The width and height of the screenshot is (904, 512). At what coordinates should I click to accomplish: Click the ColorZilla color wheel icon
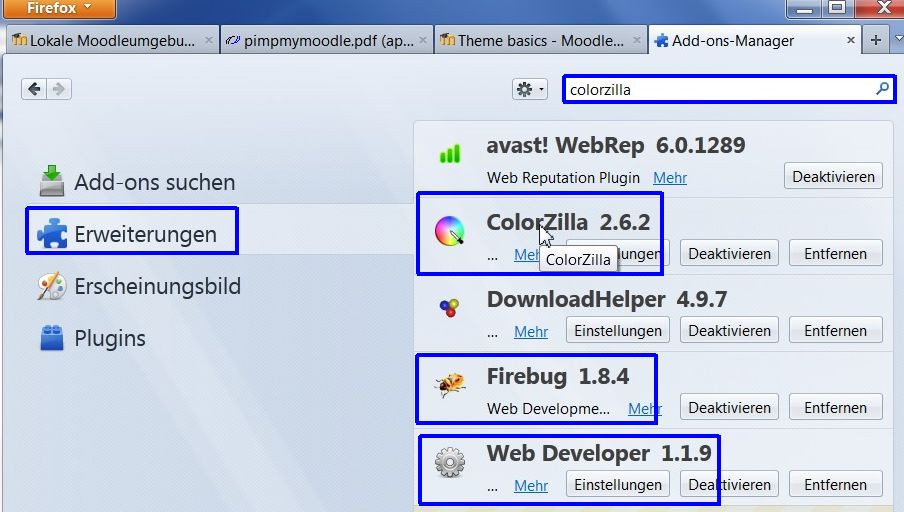[x=450, y=231]
